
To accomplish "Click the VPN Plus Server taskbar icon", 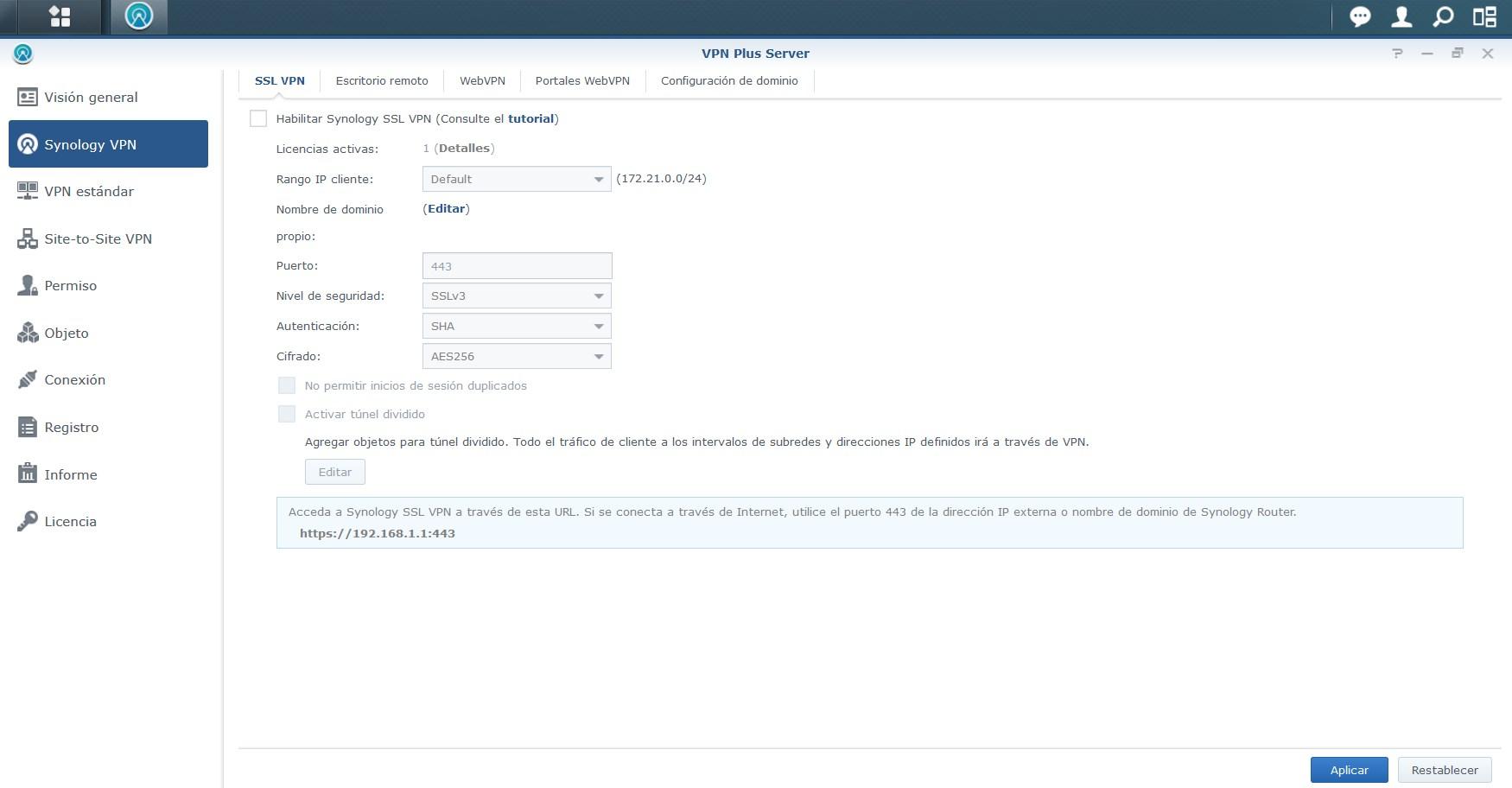I will 139,16.
